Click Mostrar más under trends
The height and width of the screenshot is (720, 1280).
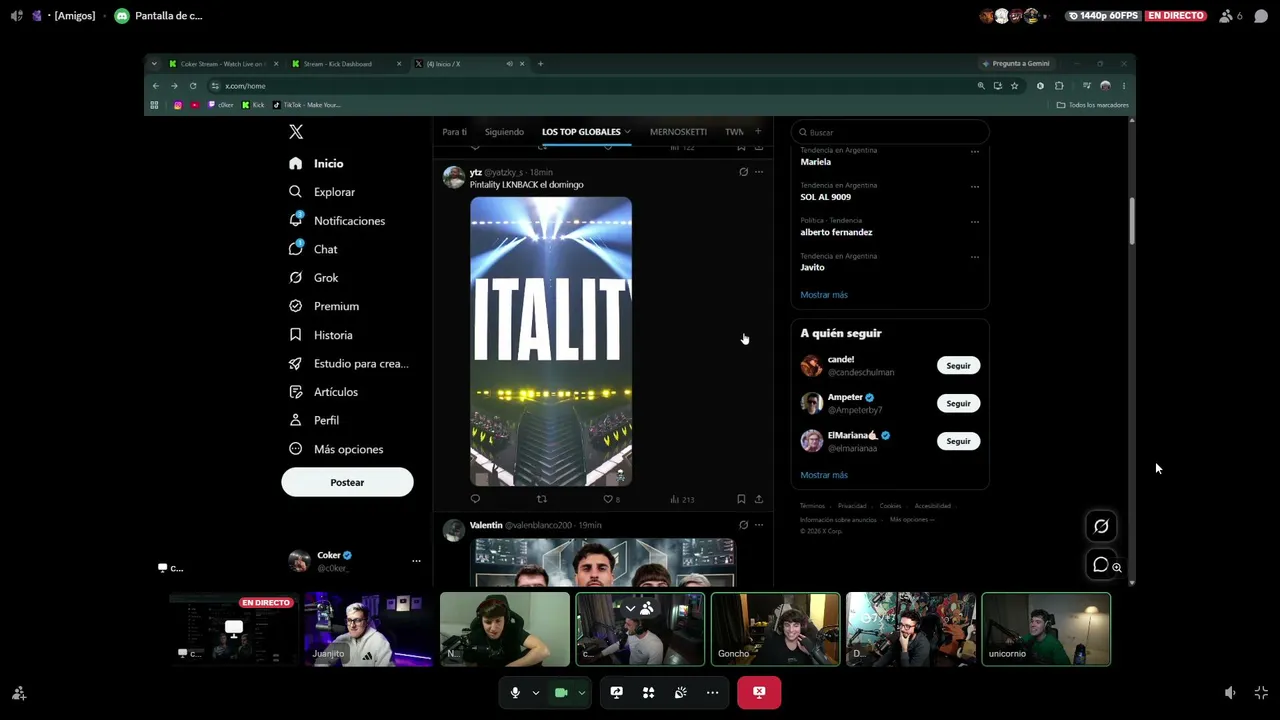824,295
